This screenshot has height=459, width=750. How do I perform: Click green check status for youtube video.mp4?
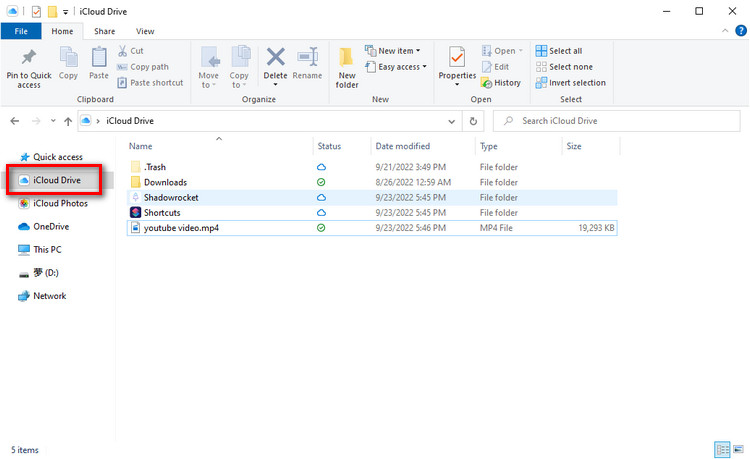click(321, 228)
